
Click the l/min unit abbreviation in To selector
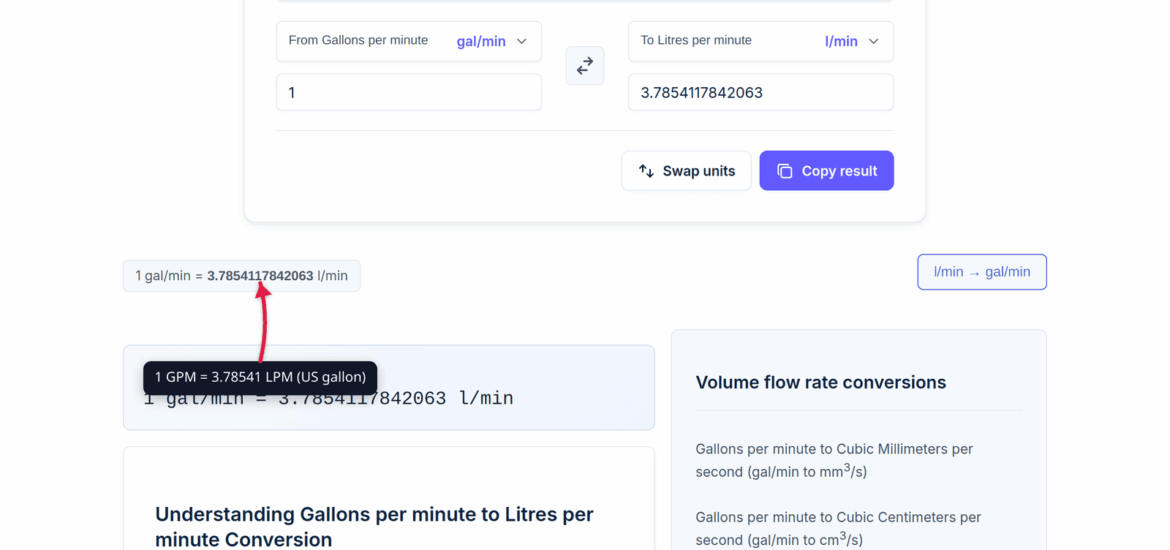pos(841,41)
